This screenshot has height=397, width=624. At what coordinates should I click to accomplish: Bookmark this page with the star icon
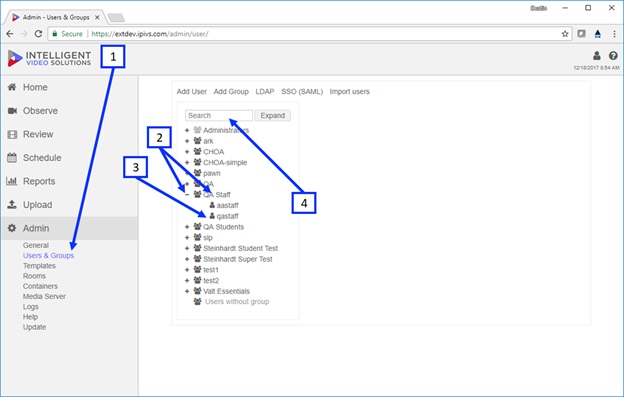pos(565,34)
